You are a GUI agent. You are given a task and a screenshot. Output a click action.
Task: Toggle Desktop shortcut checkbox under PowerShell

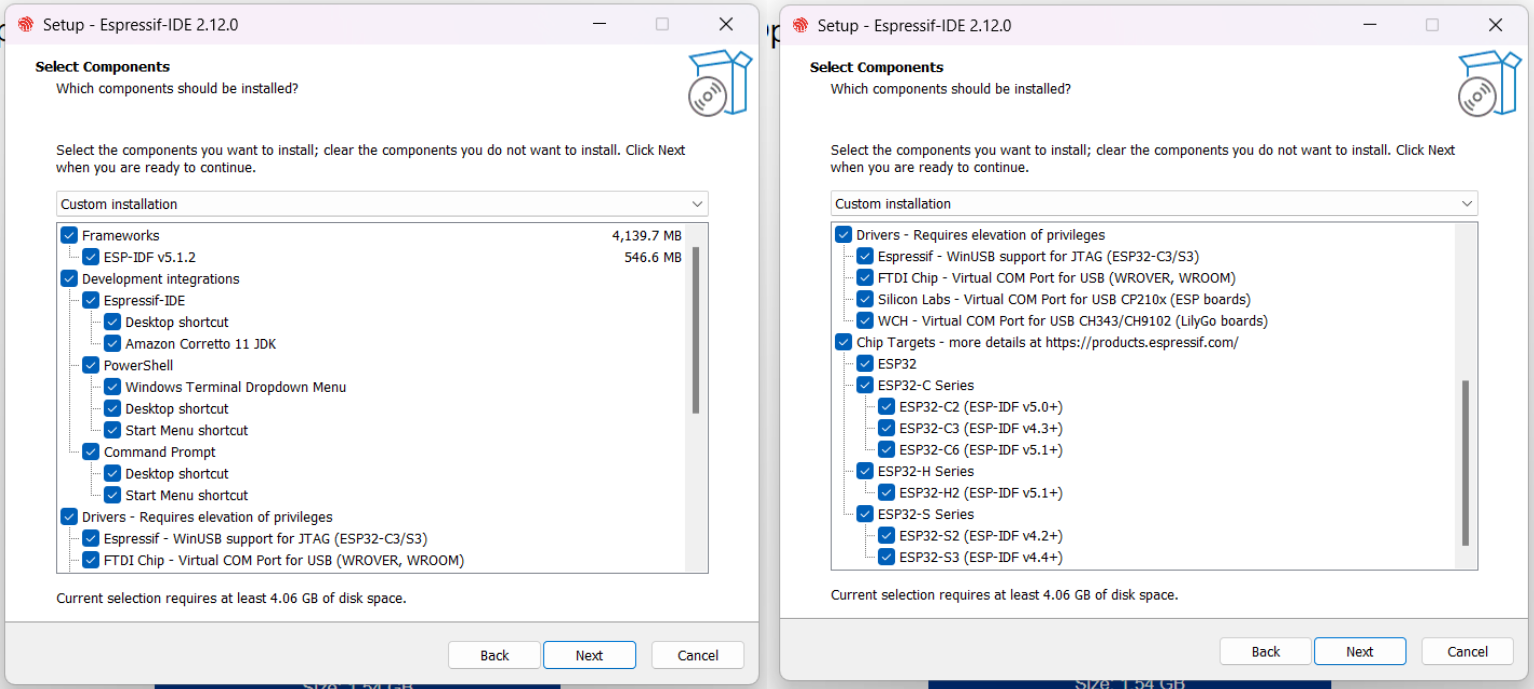(113, 409)
